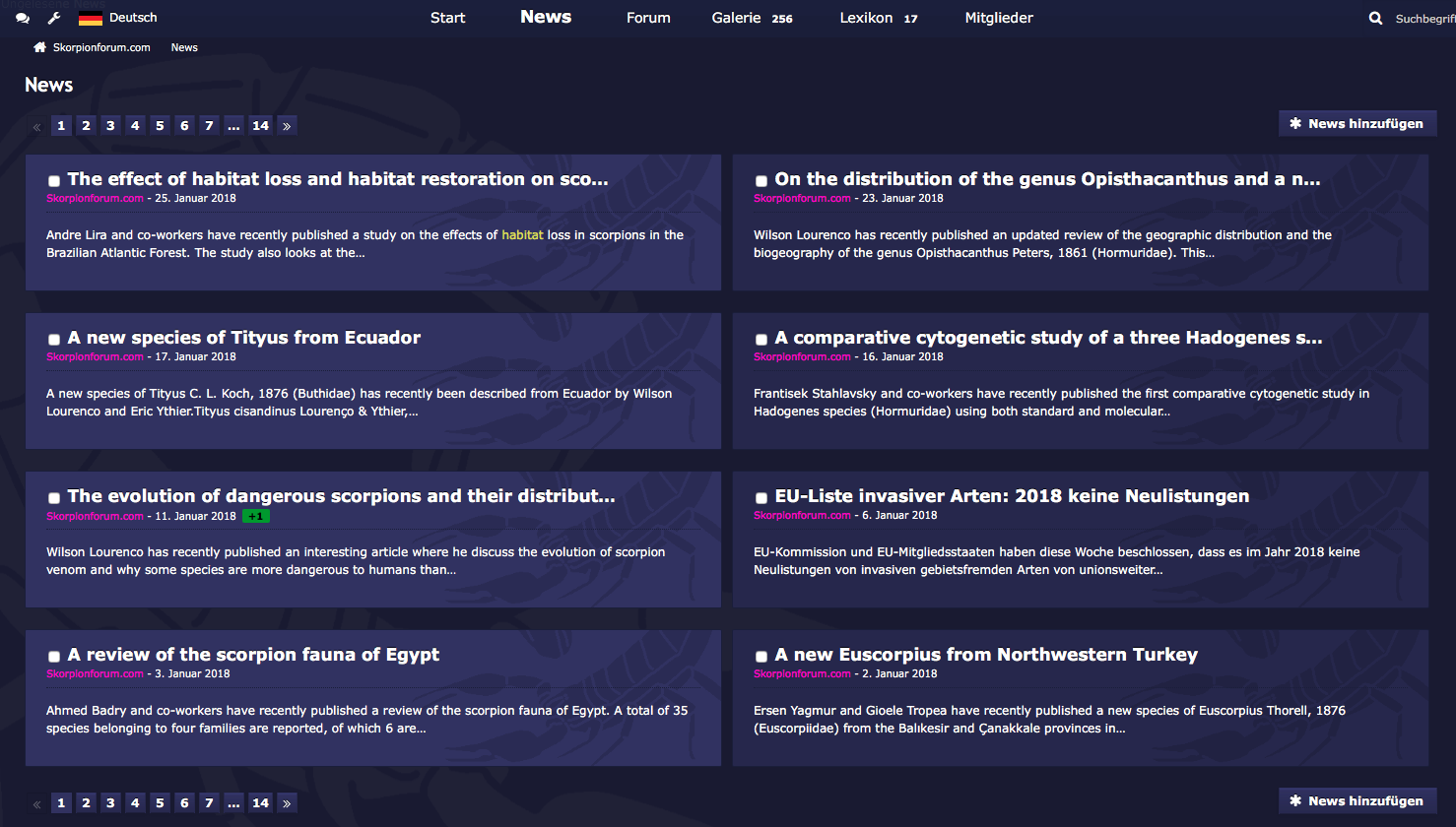Image resolution: width=1456 pixels, height=827 pixels.
Task: Click the search magnifier icon
Action: click(1375, 19)
